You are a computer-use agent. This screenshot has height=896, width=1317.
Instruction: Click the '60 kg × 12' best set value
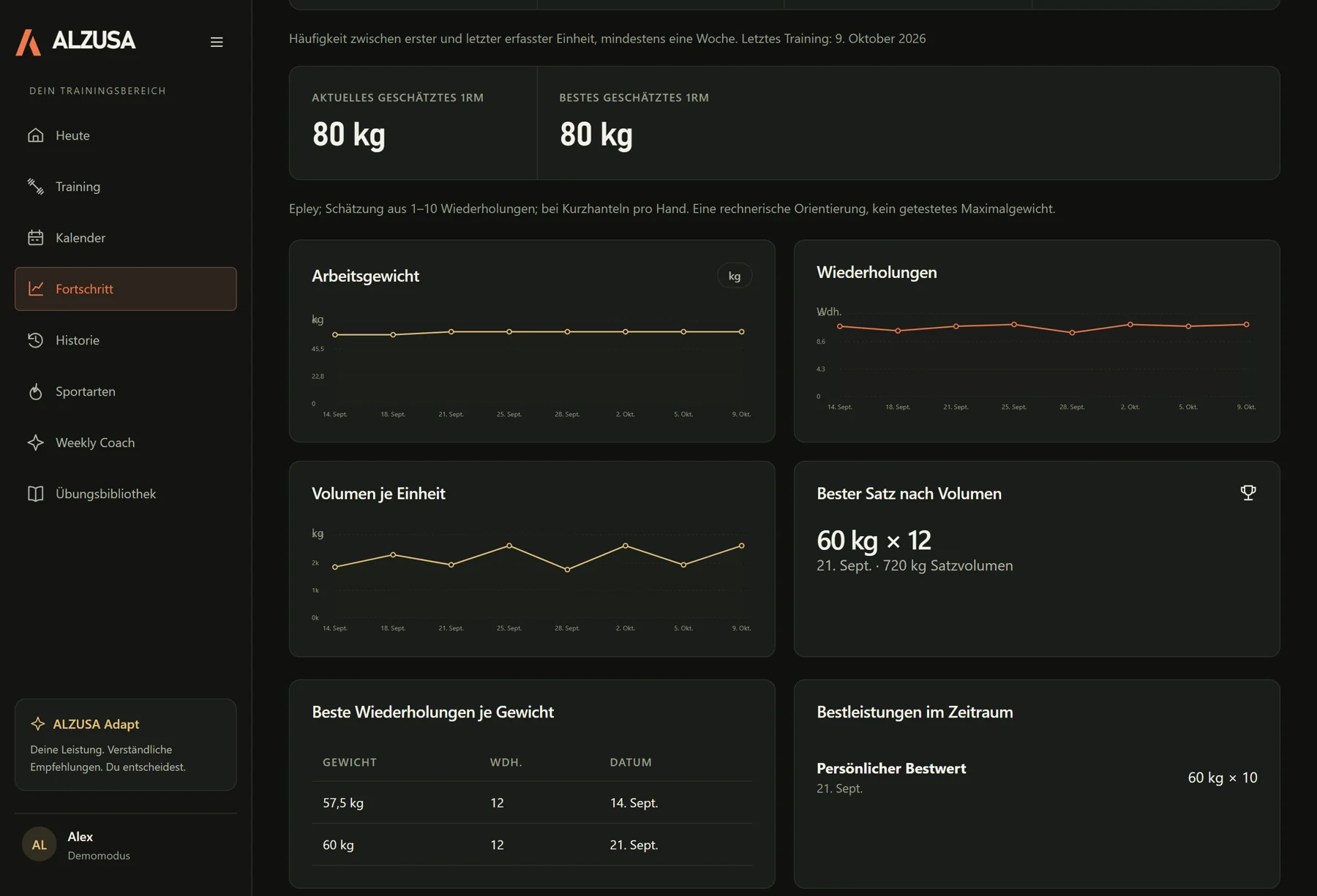click(x=874, y=541)
